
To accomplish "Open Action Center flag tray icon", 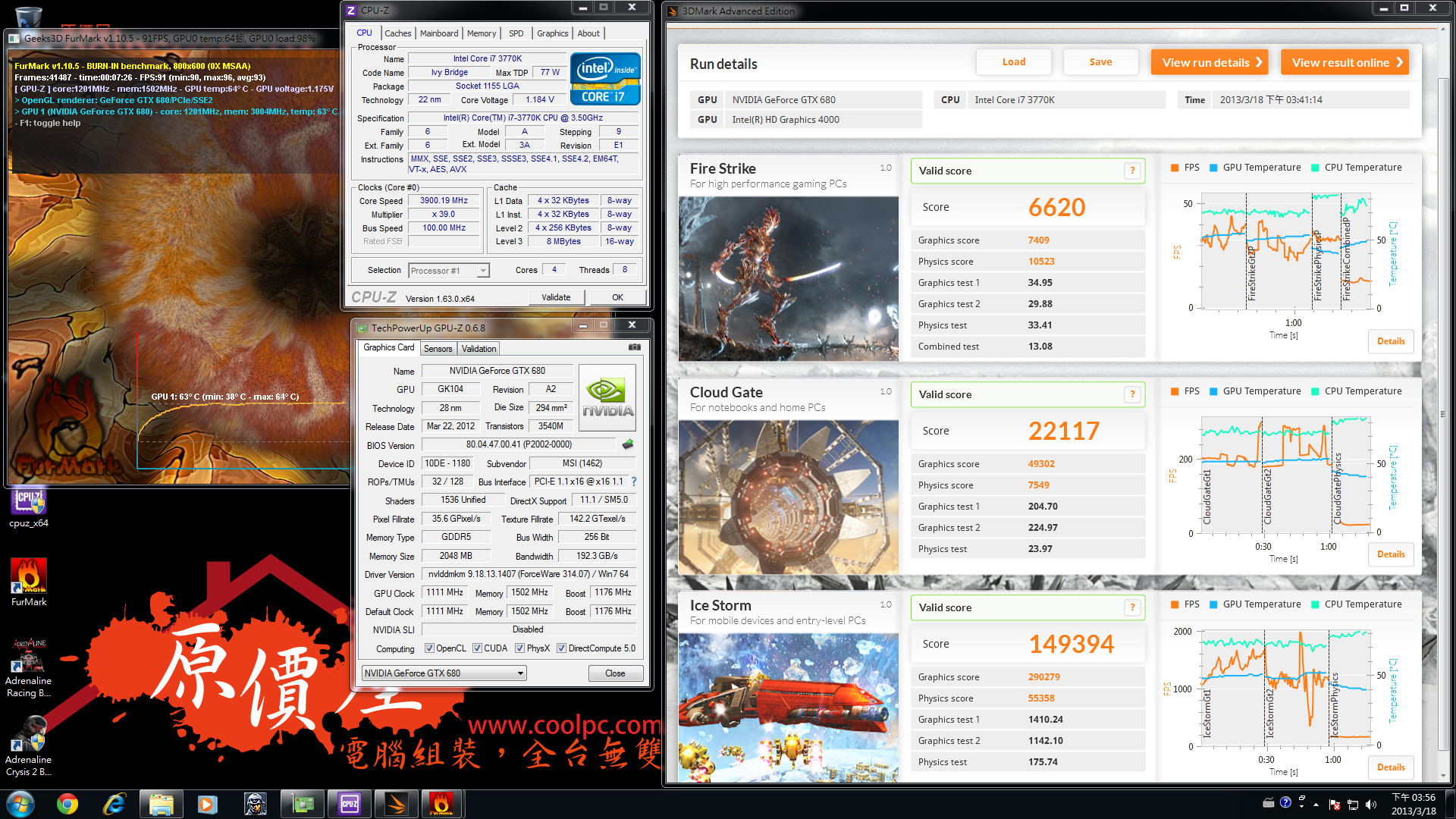I will point(1335,805).
